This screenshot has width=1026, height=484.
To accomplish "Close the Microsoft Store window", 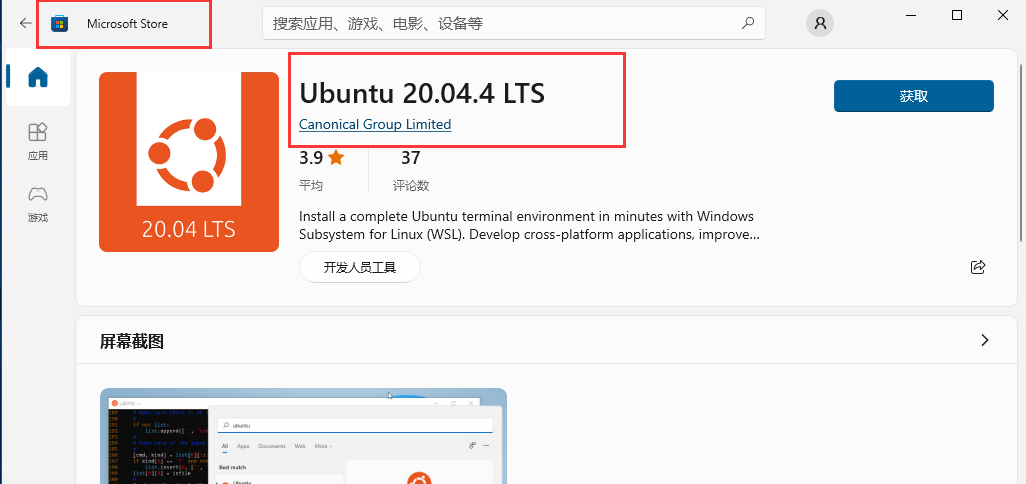I will (x=1002, y=15).
